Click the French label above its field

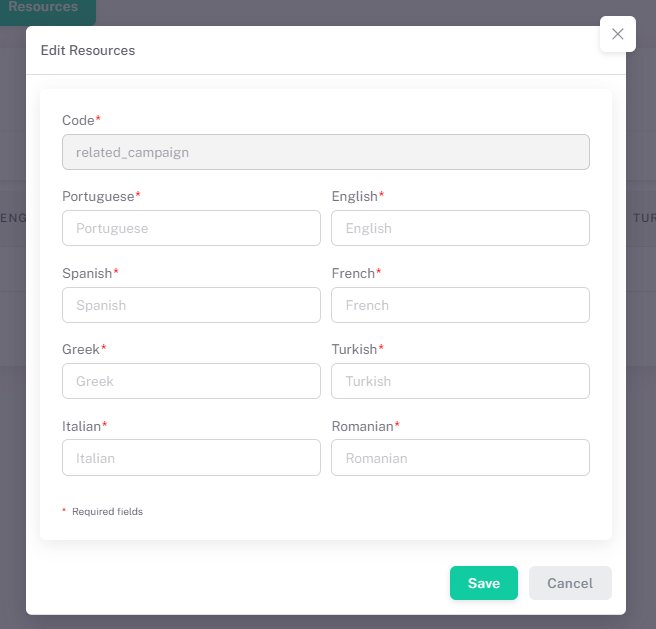353,273
